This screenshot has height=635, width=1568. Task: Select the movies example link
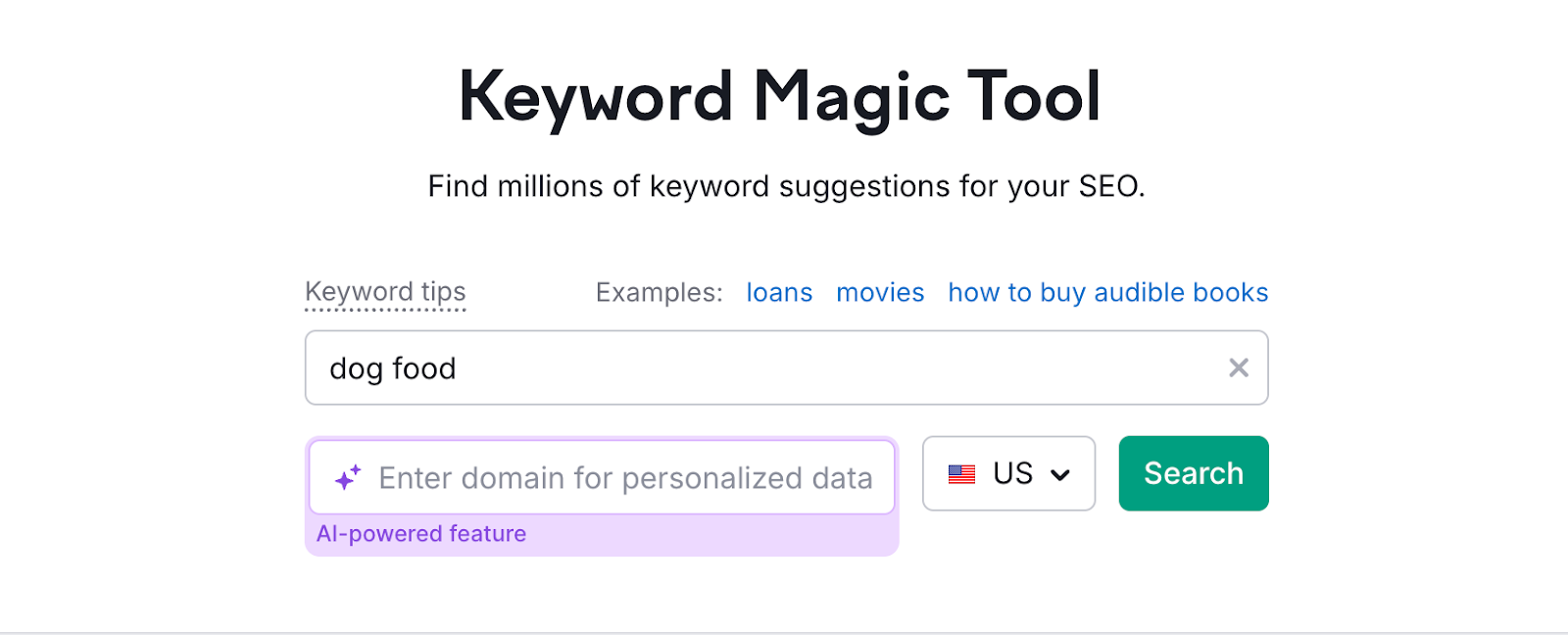click(x=879, y=292)
